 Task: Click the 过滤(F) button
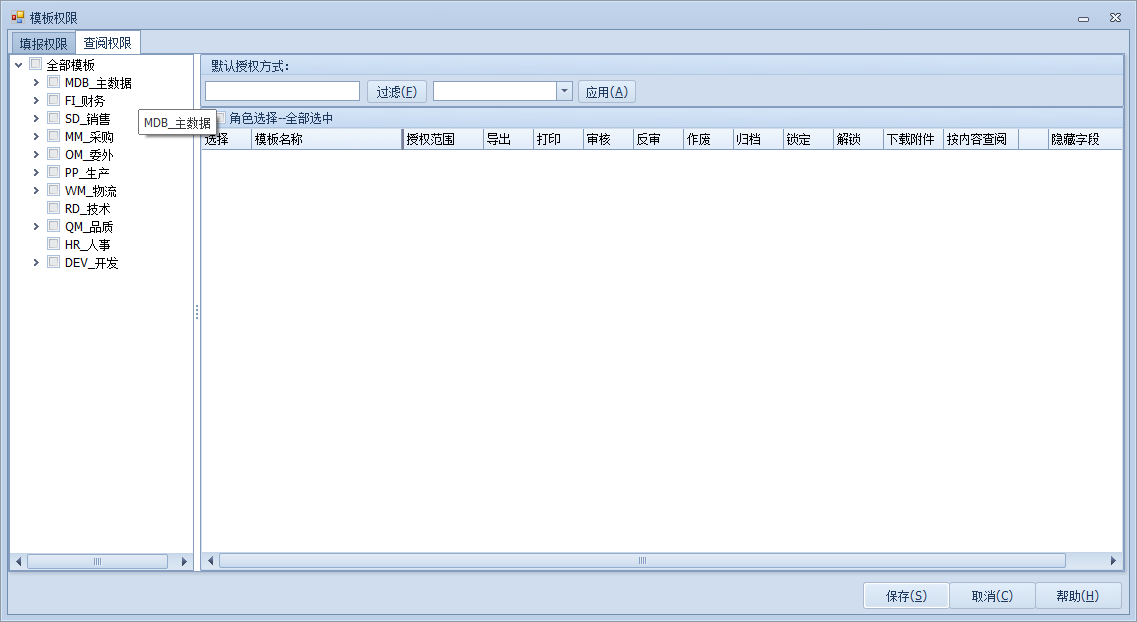(x=397, y=92)
